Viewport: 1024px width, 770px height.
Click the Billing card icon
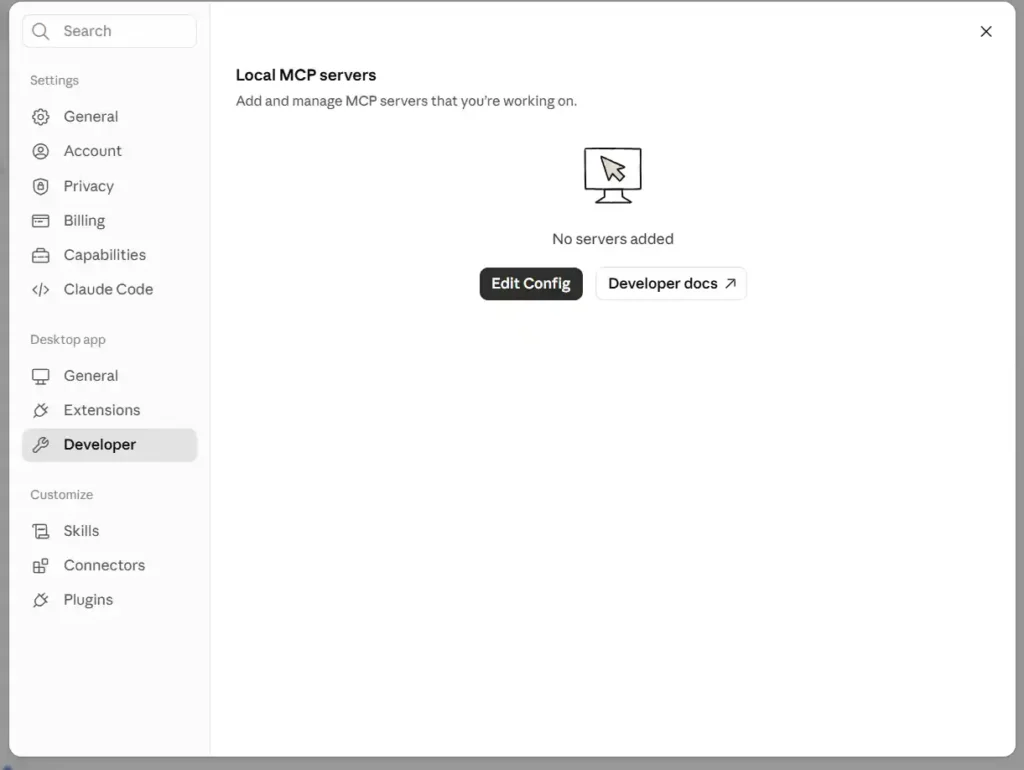pos(40,221)
